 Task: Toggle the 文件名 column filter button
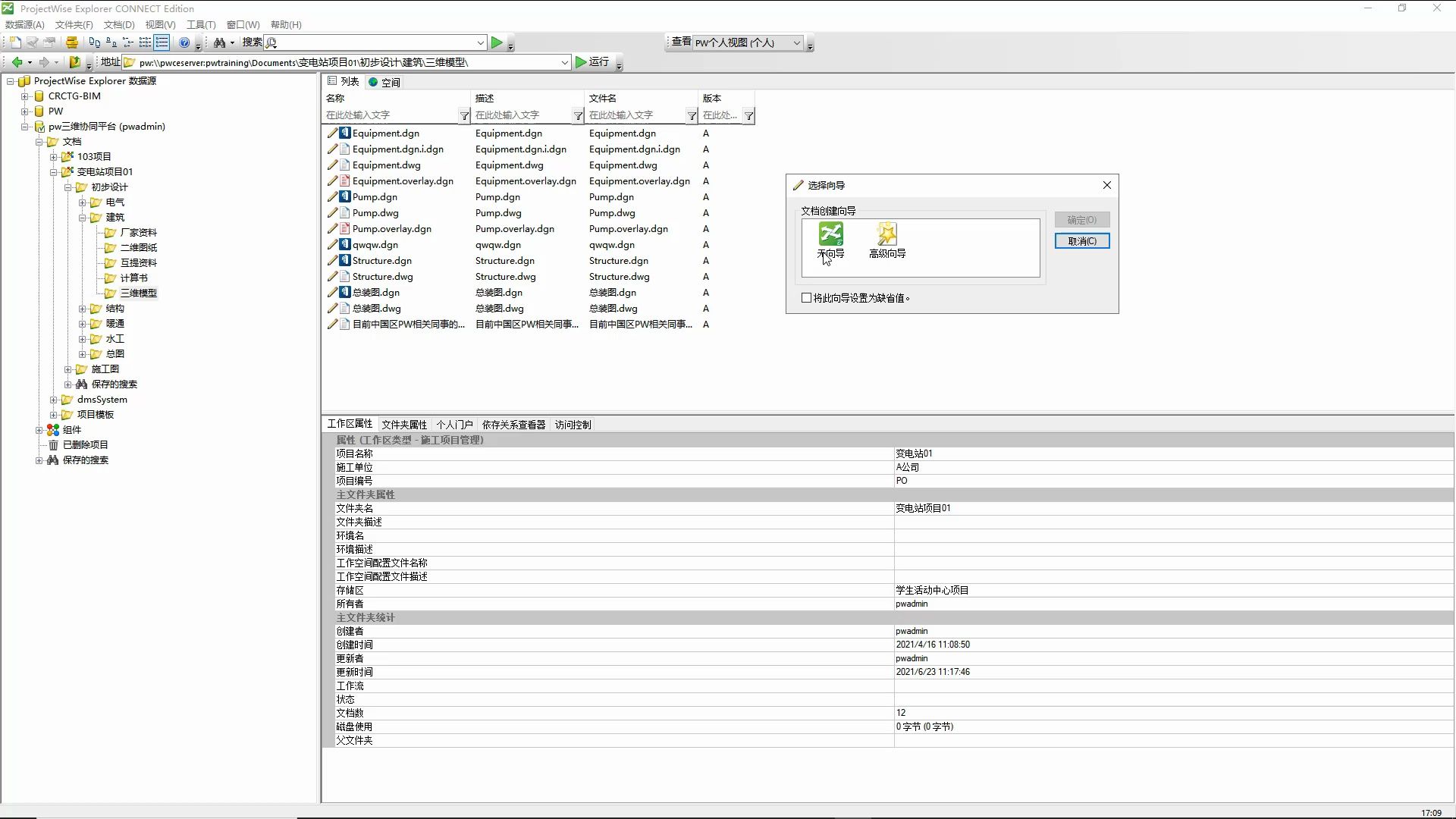click(692, 115)
